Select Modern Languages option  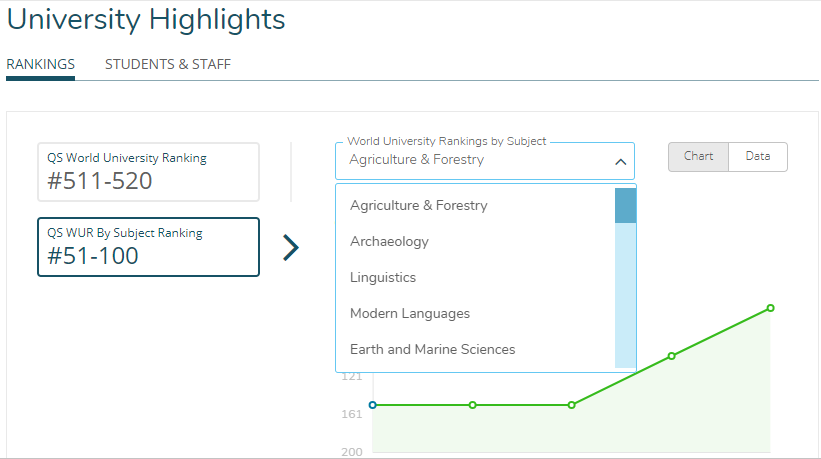click(410, 313)
